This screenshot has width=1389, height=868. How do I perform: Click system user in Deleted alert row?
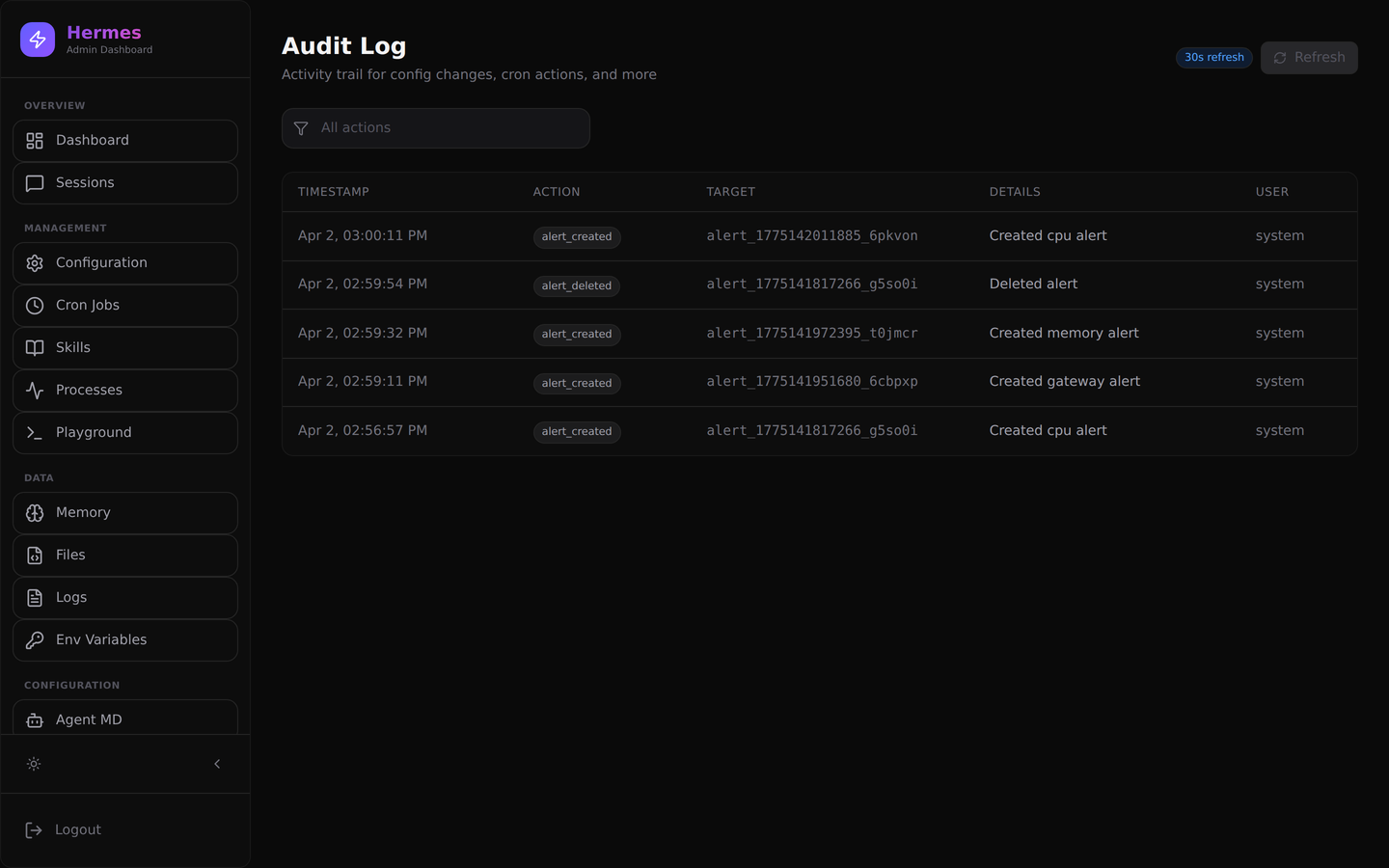[x=1280, y=285]
